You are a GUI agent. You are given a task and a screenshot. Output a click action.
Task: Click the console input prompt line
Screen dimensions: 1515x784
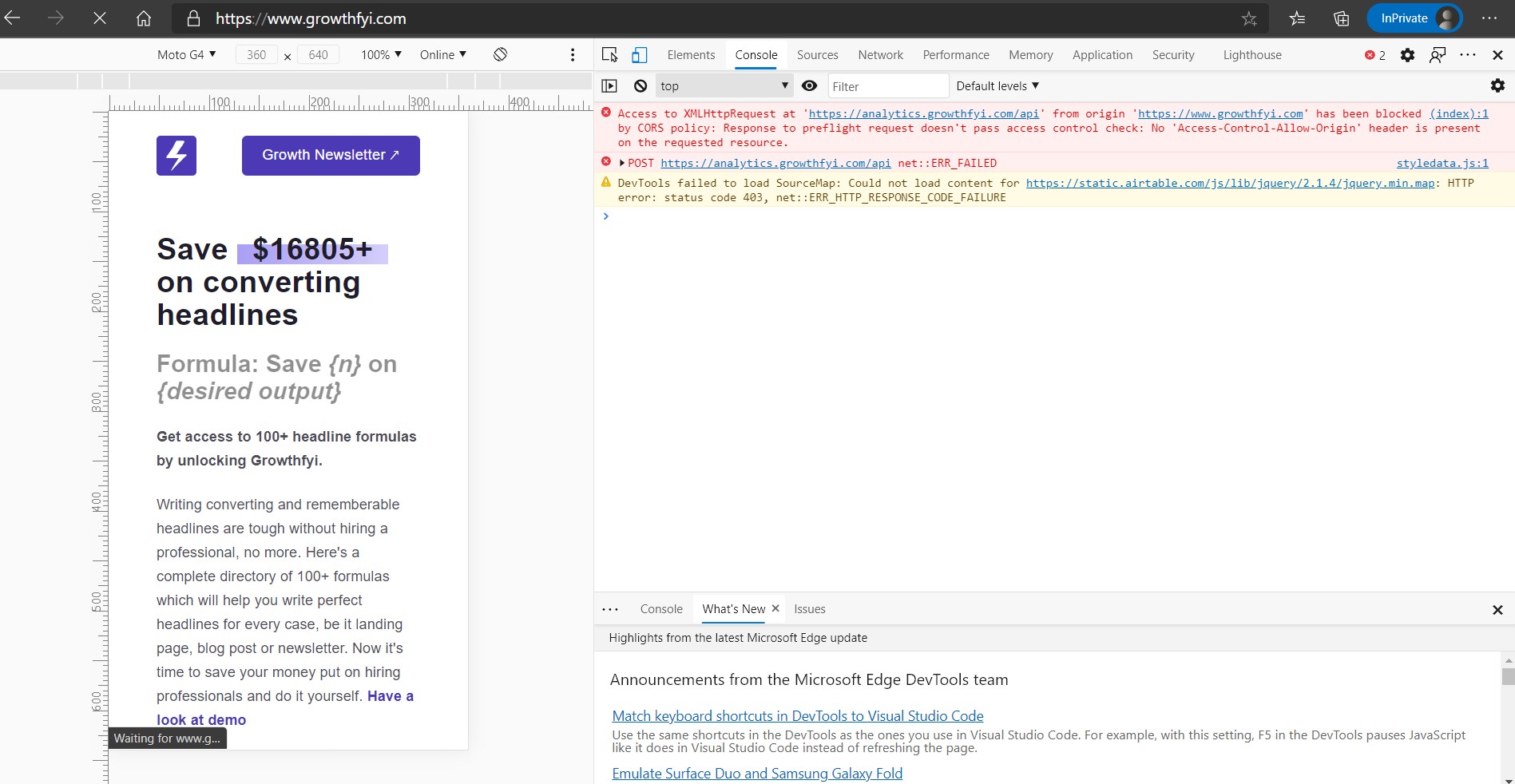(1054, 216)
